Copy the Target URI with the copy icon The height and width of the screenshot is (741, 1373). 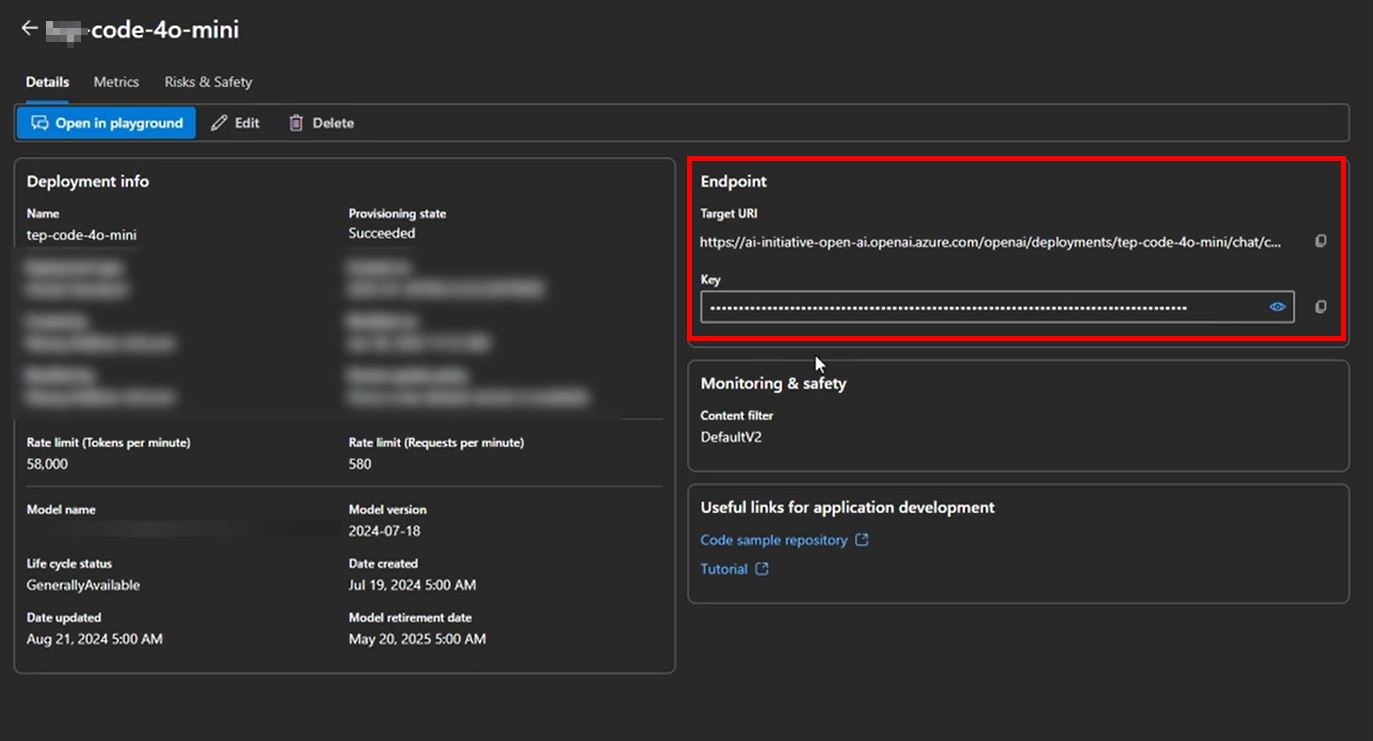(1320, 240)
